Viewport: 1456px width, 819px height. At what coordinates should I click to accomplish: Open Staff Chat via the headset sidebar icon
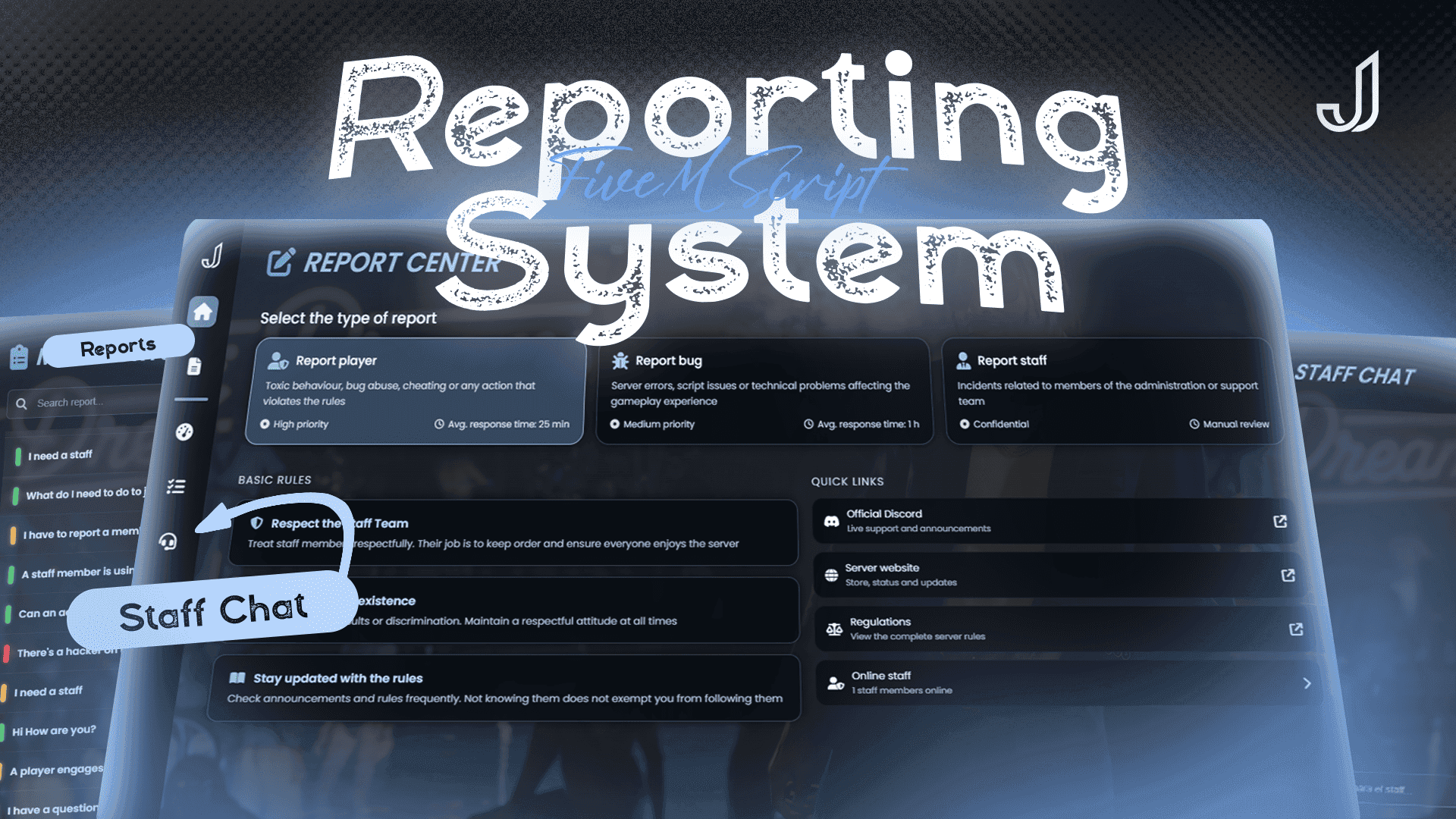click(168, 543)
